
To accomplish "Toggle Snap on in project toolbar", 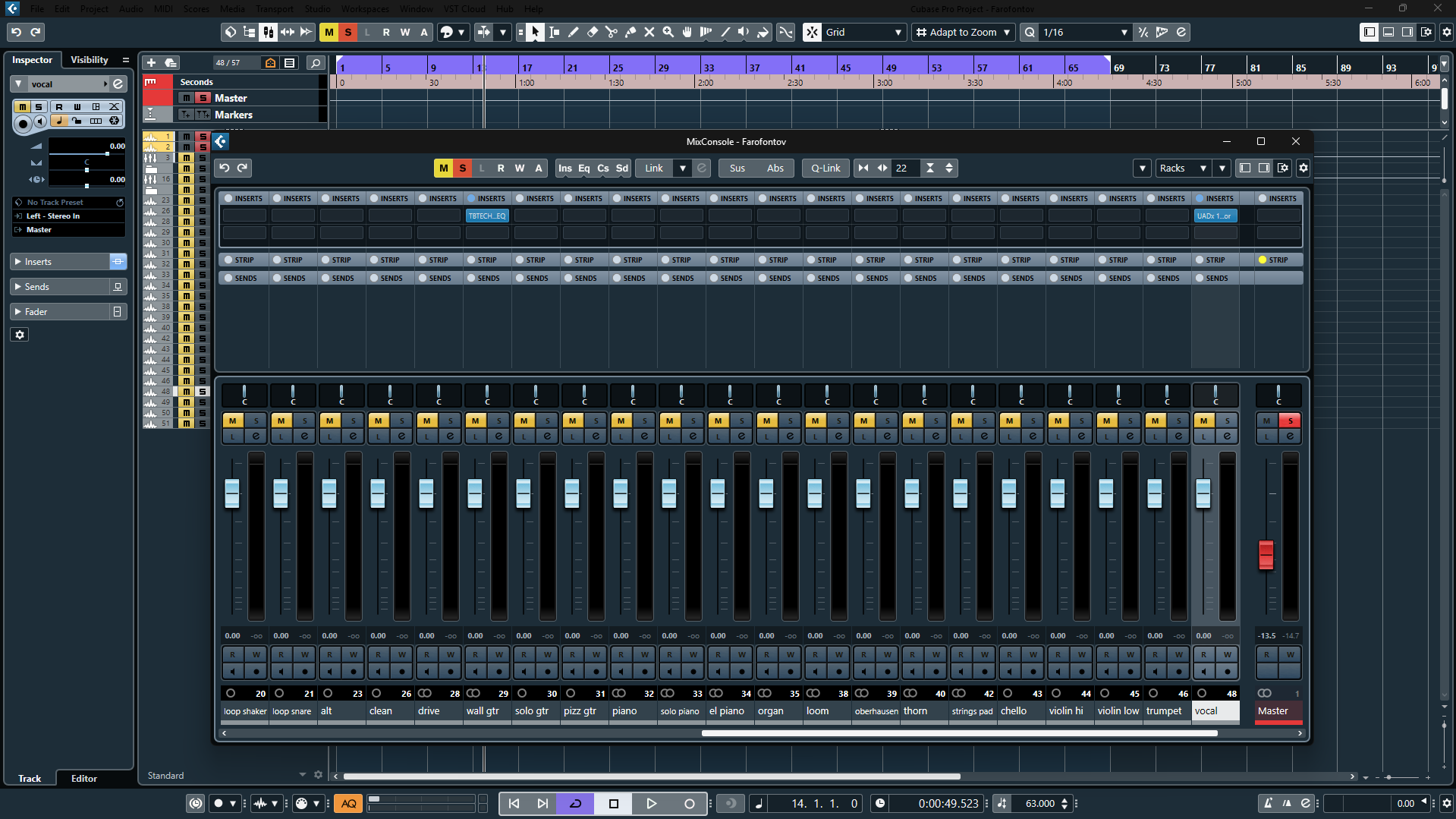I will tap(813, 32).
